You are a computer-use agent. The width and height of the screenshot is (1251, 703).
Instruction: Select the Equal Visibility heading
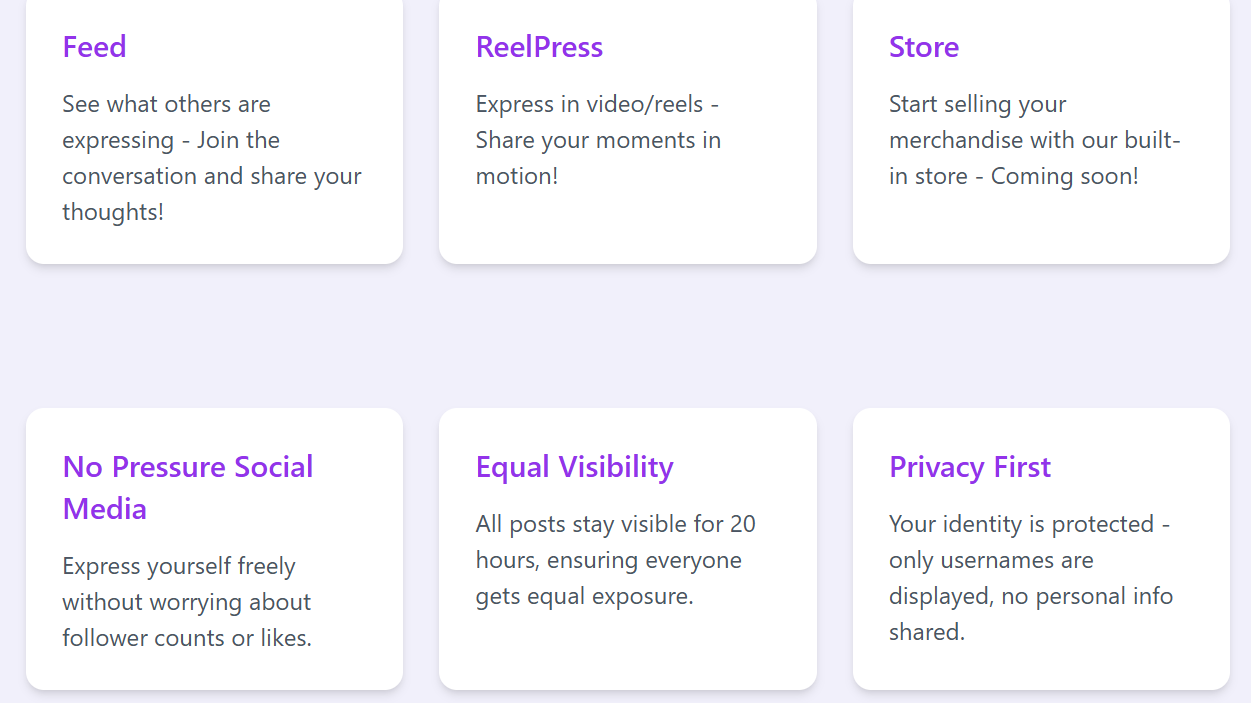click(x=575, y=467)
